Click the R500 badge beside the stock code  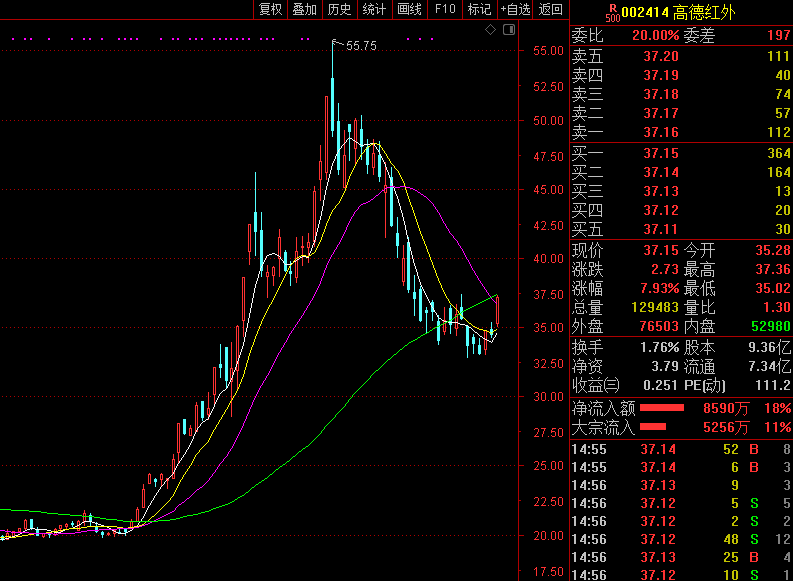(612, 12)
